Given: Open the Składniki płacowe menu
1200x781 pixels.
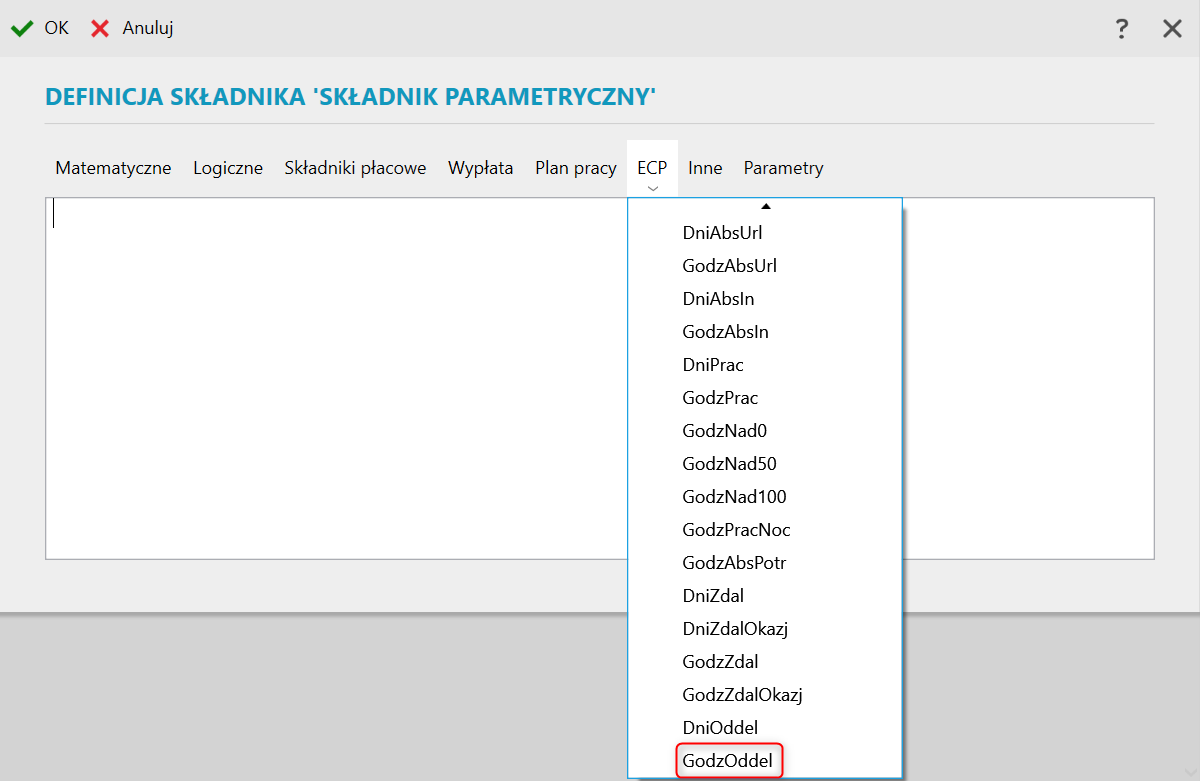Looking at the screenshot, I should pyautogui.click(x=355, y=168).
